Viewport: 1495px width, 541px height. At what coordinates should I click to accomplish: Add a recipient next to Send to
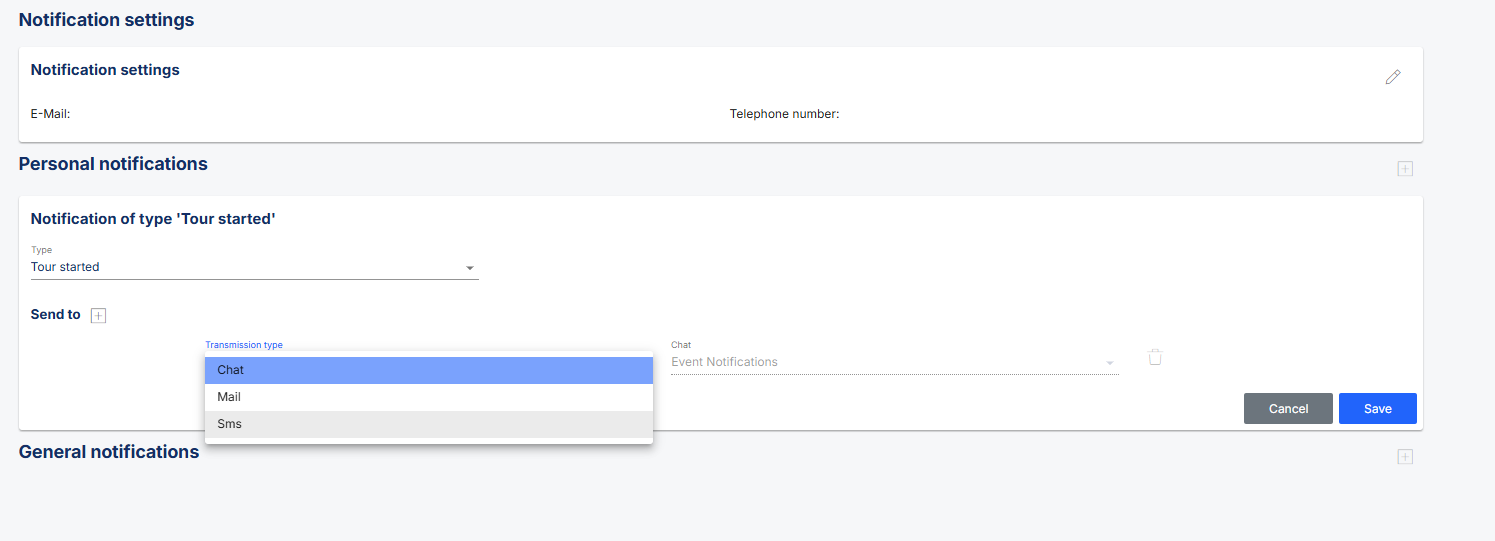coord(98,316)
